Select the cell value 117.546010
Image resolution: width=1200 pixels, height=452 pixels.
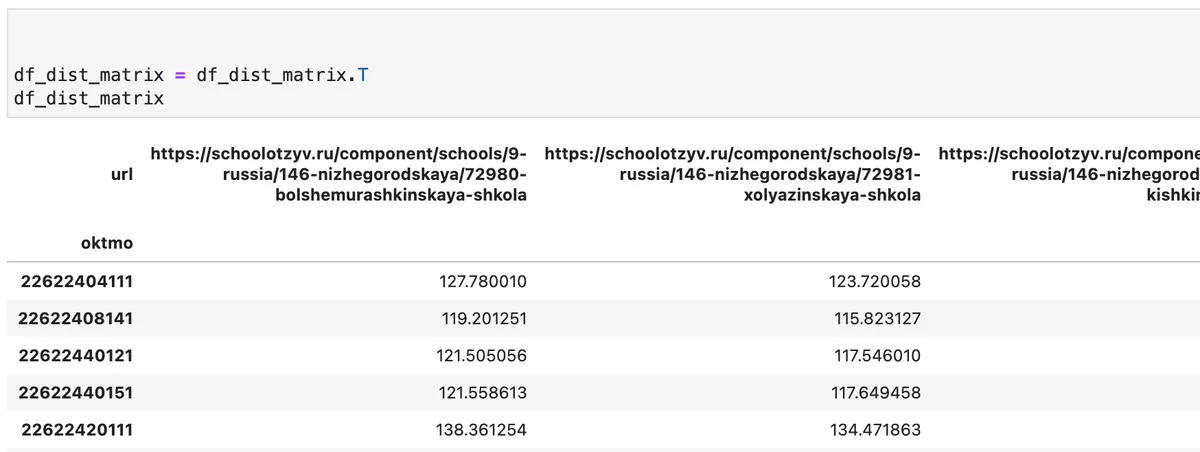(877, 355)
